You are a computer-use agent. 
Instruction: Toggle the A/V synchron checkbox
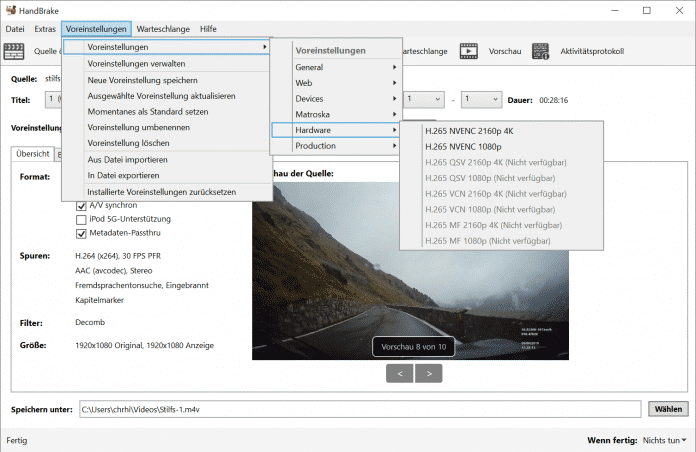[82, 205]
